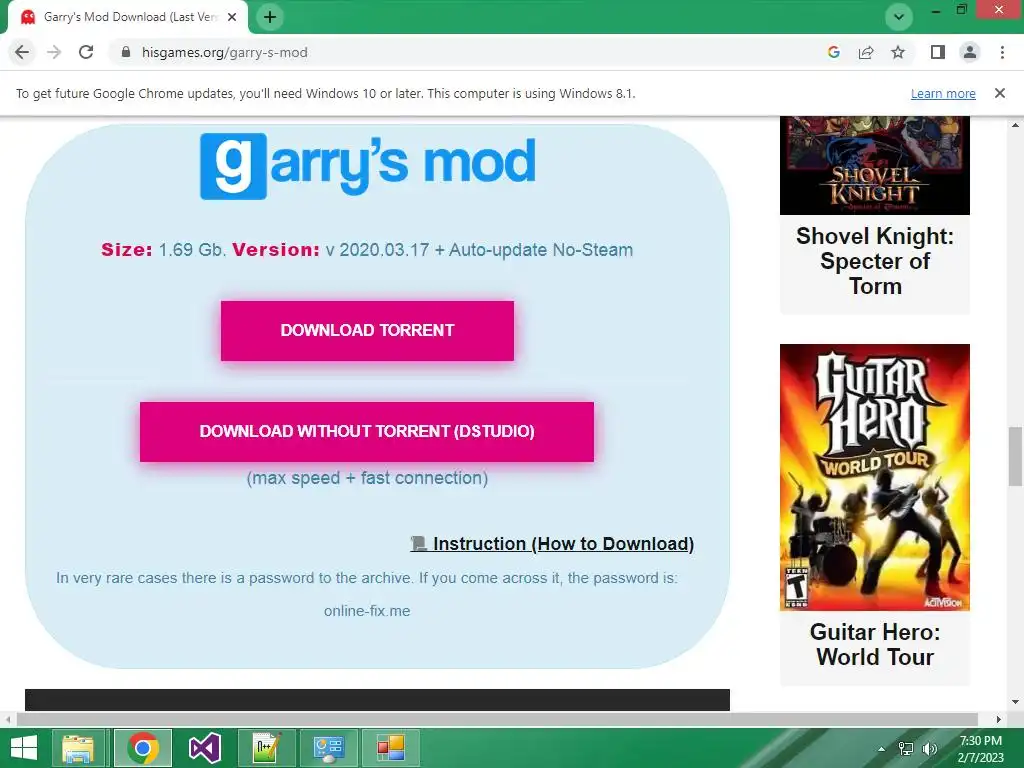
Task: Open the Google search icon in address bar
Action: click(x=833, y=52)
